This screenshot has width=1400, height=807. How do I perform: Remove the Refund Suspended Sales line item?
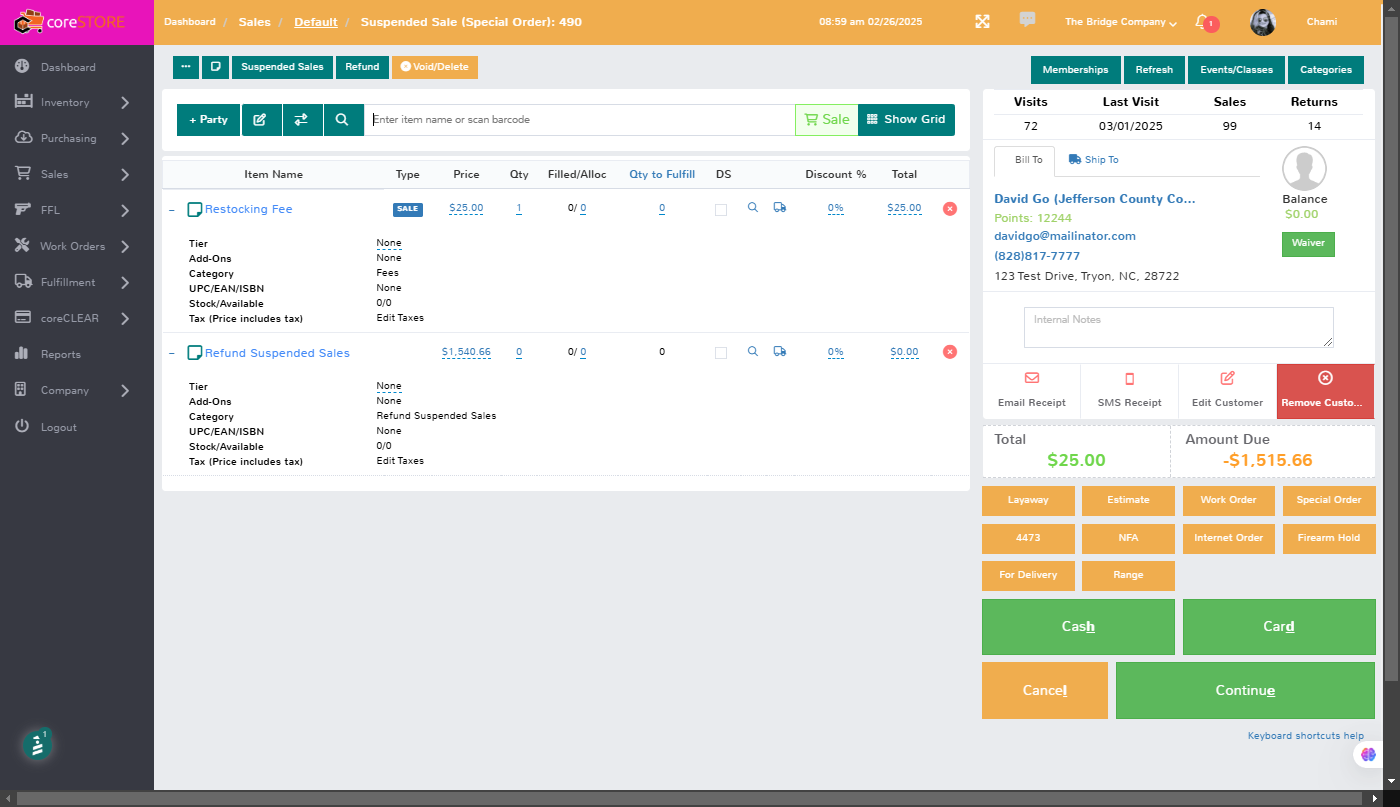(950, 352)
